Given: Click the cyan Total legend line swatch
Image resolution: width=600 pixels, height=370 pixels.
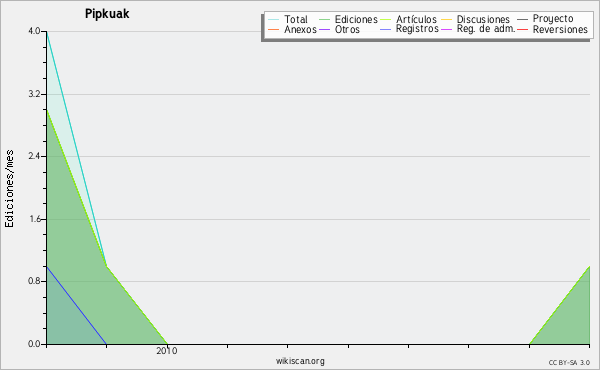Looking at the screenshot, I should point(274,19).
